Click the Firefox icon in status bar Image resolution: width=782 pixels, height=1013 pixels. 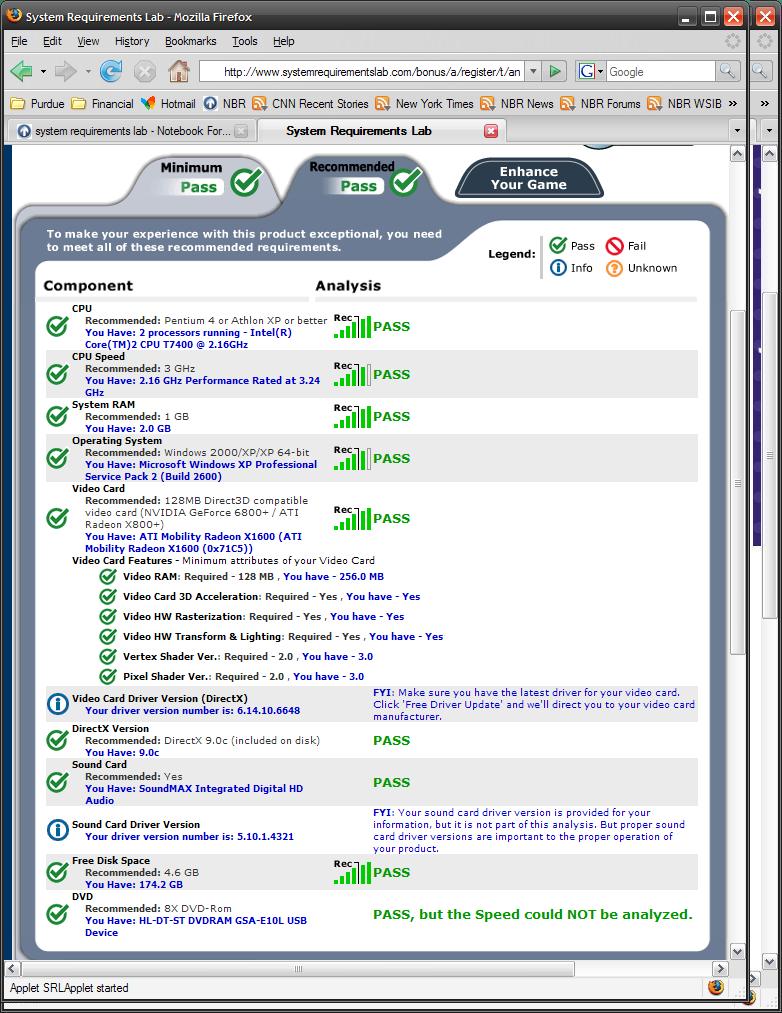coord(715,987)
